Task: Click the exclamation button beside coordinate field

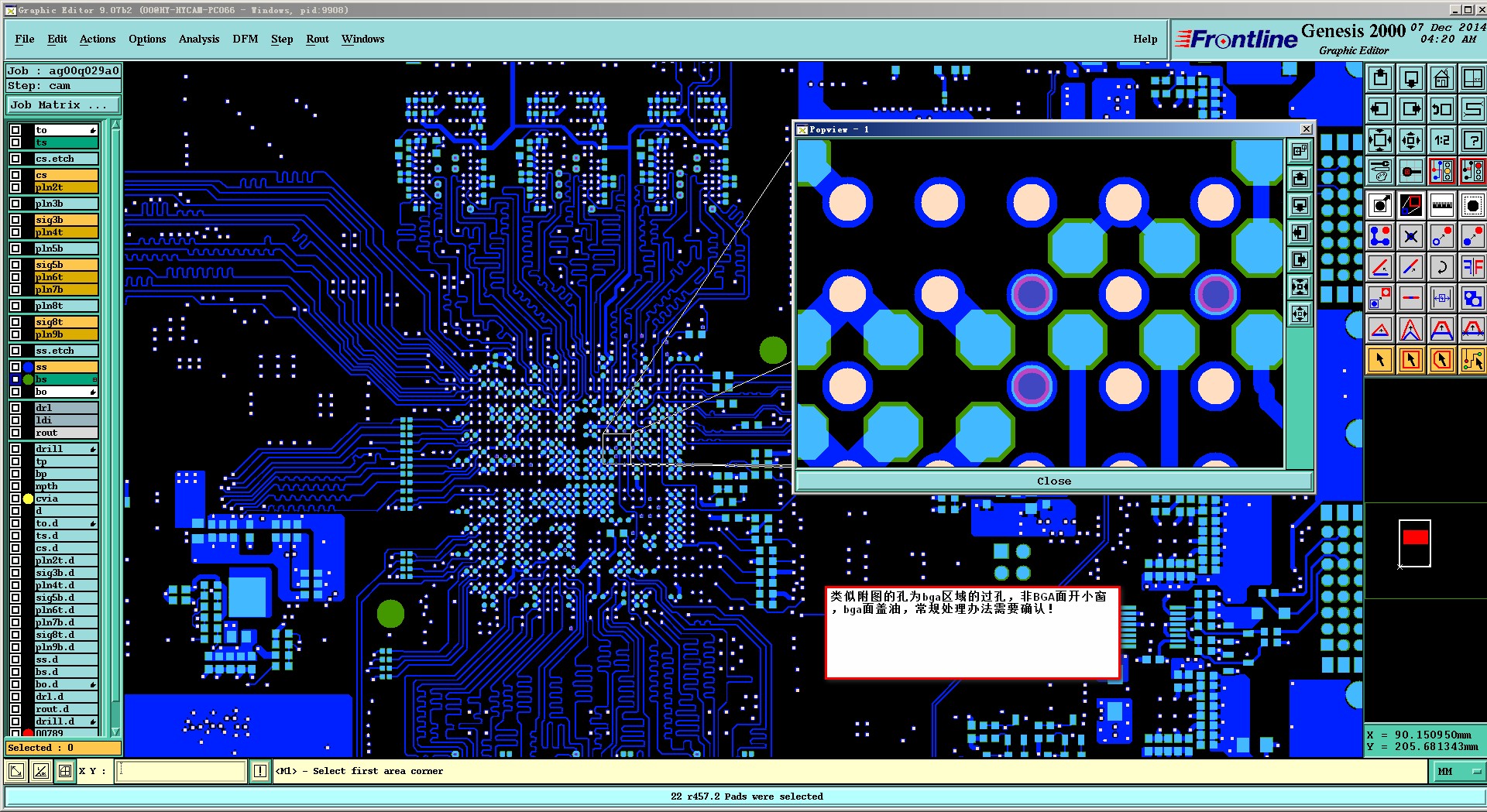Action: [259, 771]
